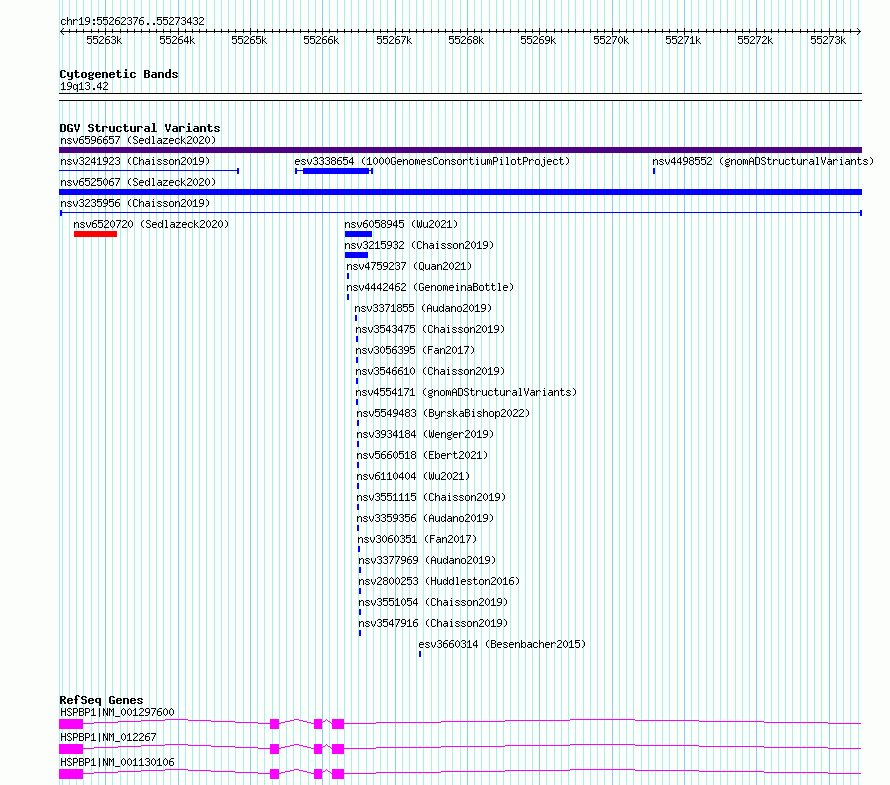
Task: Click the blue nsv3215932 variant bar
Action: [356, 255]
